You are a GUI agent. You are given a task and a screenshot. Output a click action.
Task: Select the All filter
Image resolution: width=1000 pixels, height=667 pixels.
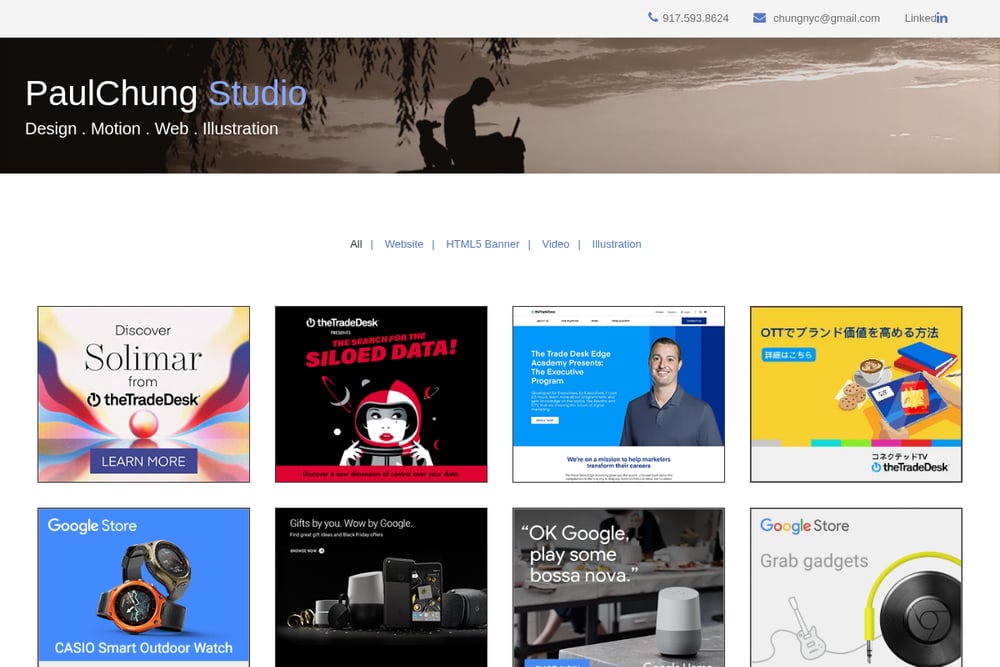tap(356, 244)
